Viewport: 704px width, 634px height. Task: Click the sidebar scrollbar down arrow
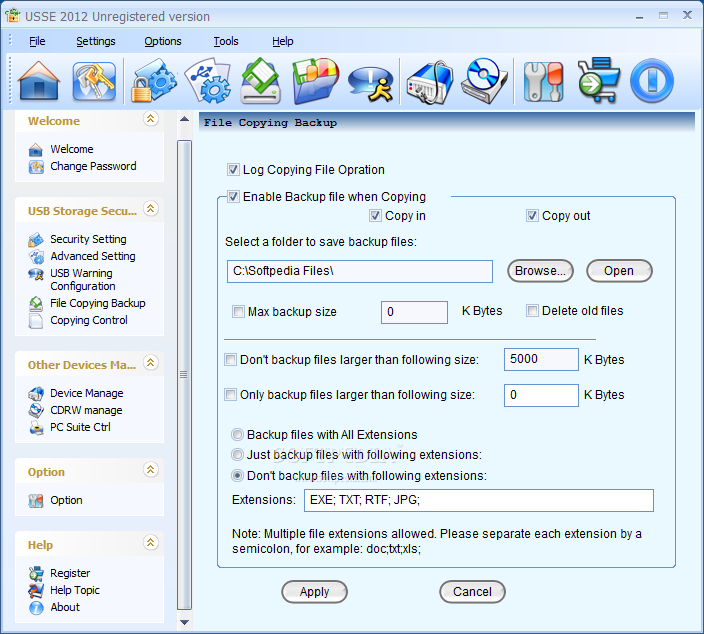(x=184, y=622)
